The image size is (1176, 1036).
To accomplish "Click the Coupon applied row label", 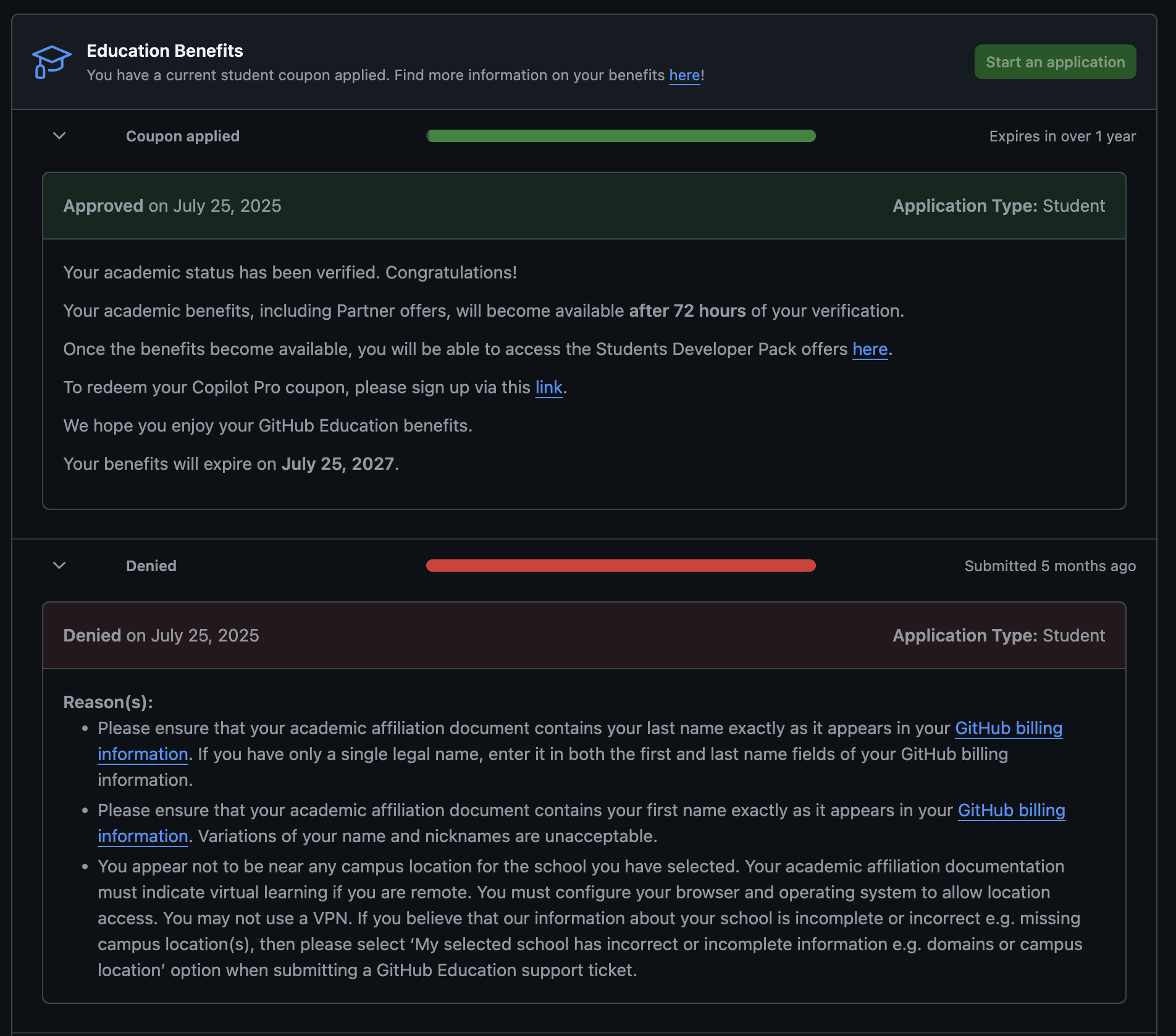I will [x=182, y=136].
